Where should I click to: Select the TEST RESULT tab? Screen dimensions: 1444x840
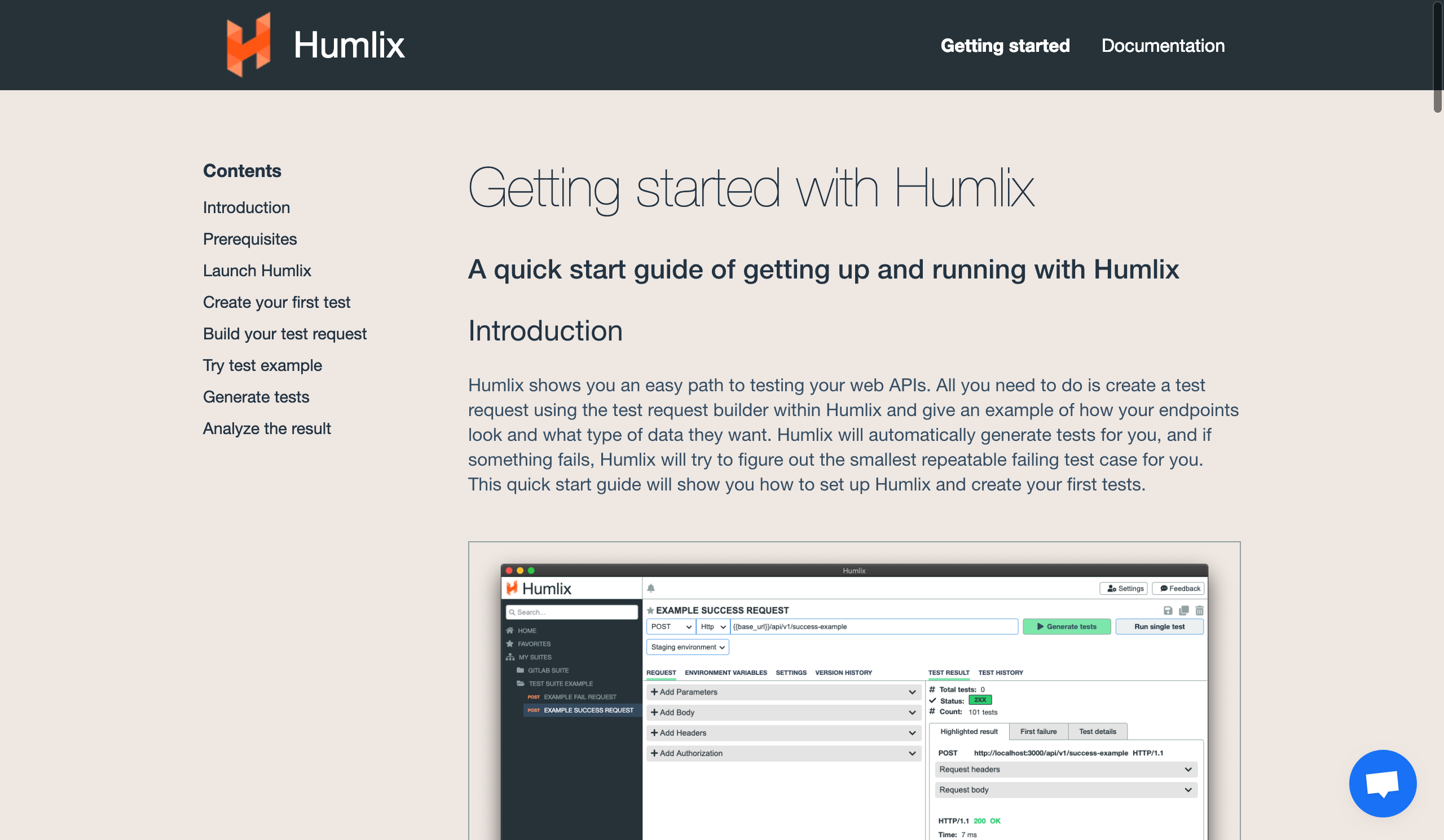click(x=948, y=673)
